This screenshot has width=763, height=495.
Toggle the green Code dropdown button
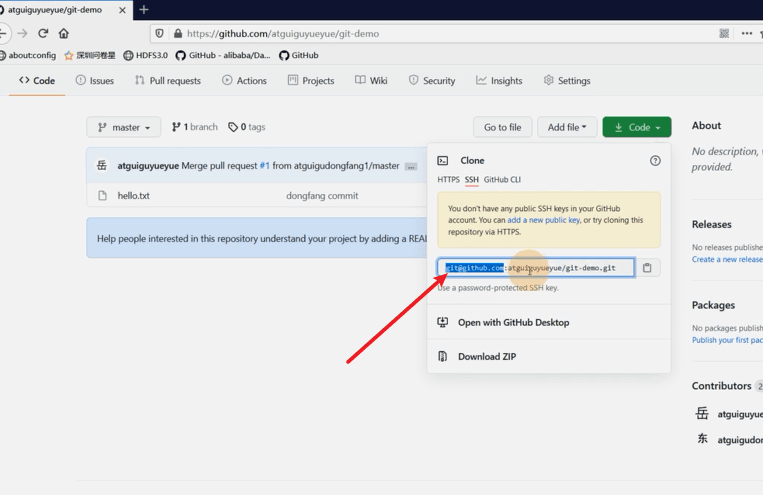coord(636,128)
